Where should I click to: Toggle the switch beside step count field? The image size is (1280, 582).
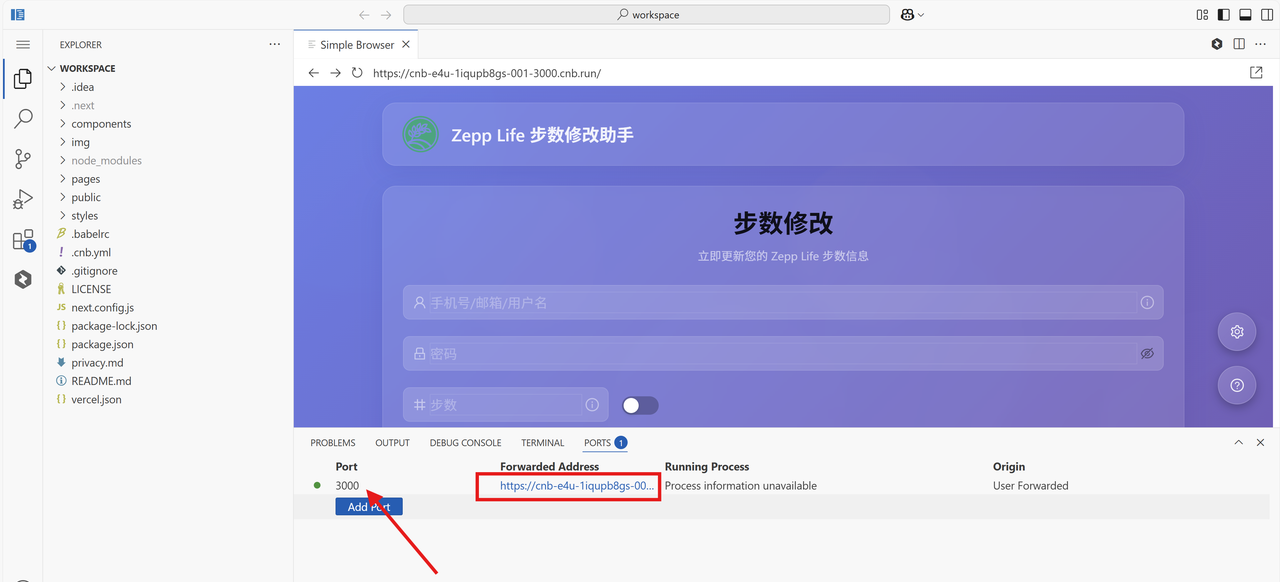coord(640,405)
